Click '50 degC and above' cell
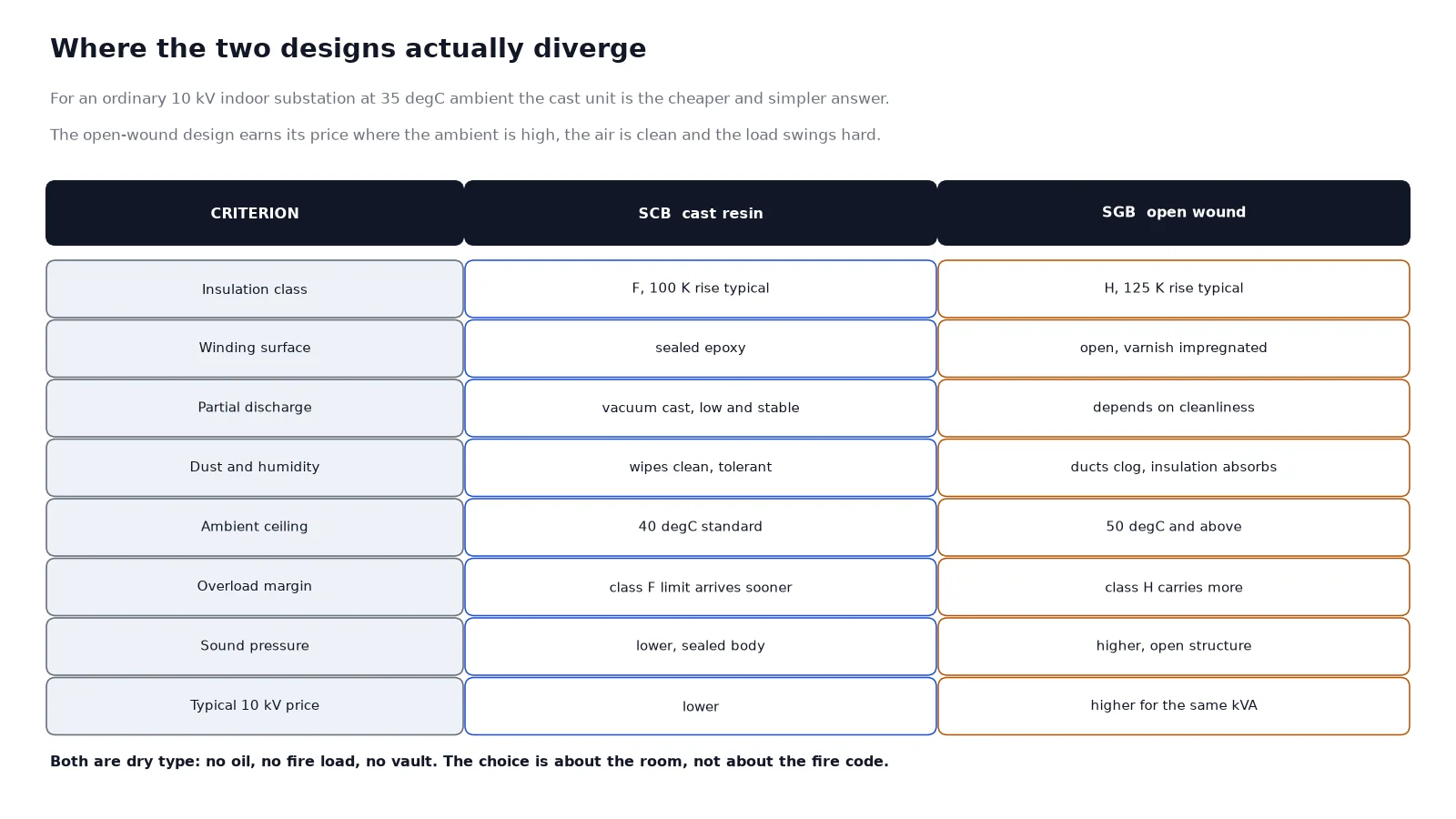 tap(1174, 527)
